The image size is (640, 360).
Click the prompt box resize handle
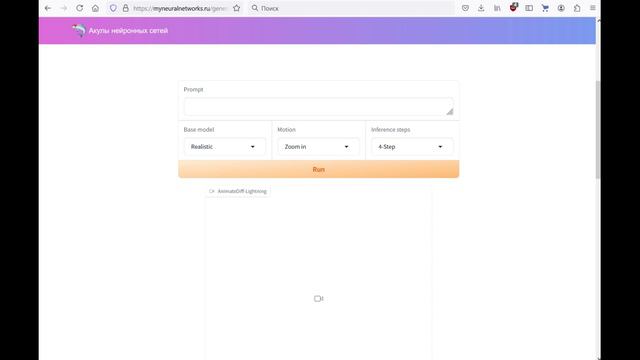pyautogui.click(x=449, y=112)
